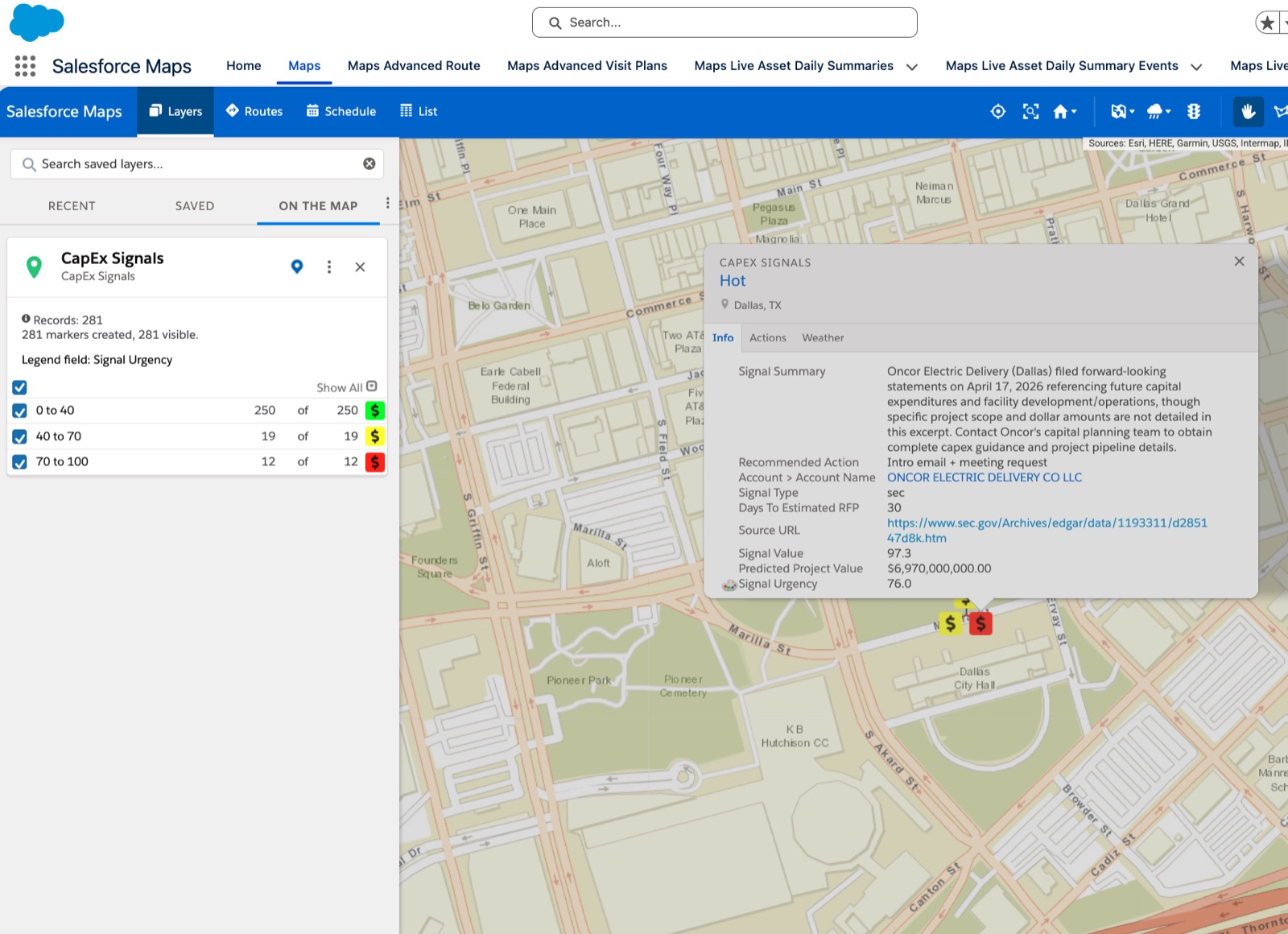The image size is (1288, 934).
Task: Click the Show All legend link
Action: (x=339, y=387)
